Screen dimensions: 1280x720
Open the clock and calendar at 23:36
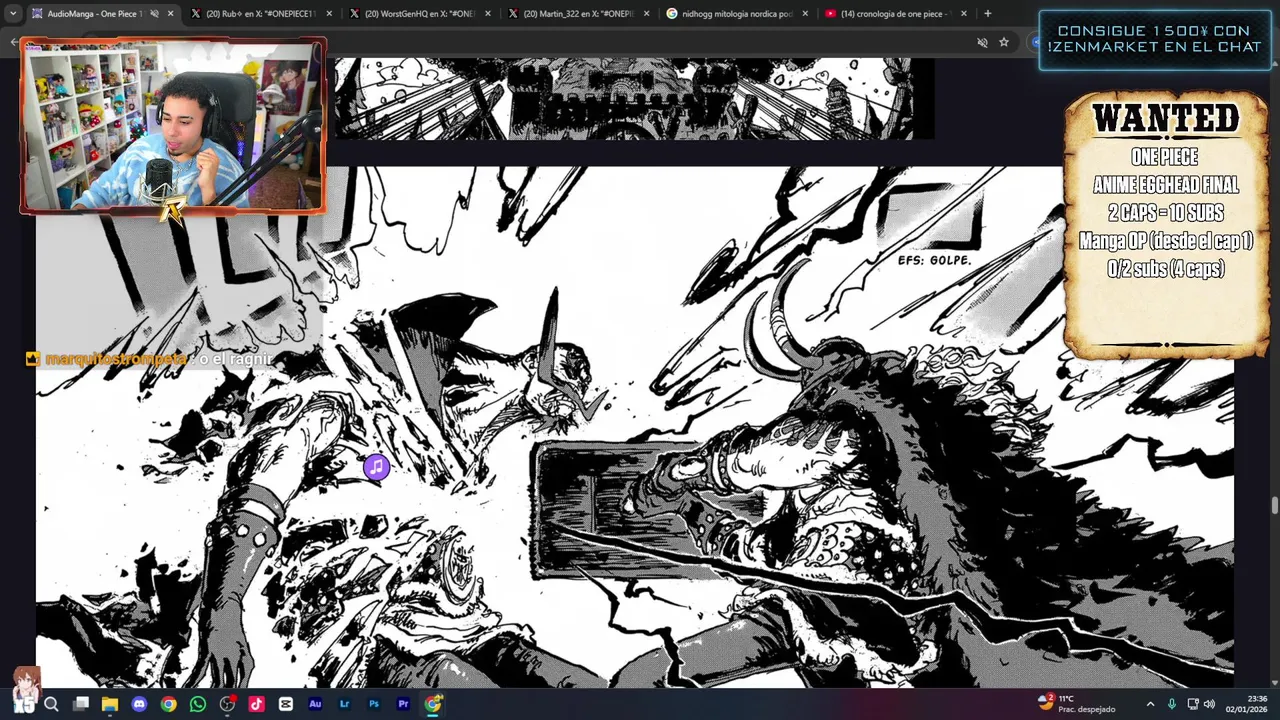1247,704
